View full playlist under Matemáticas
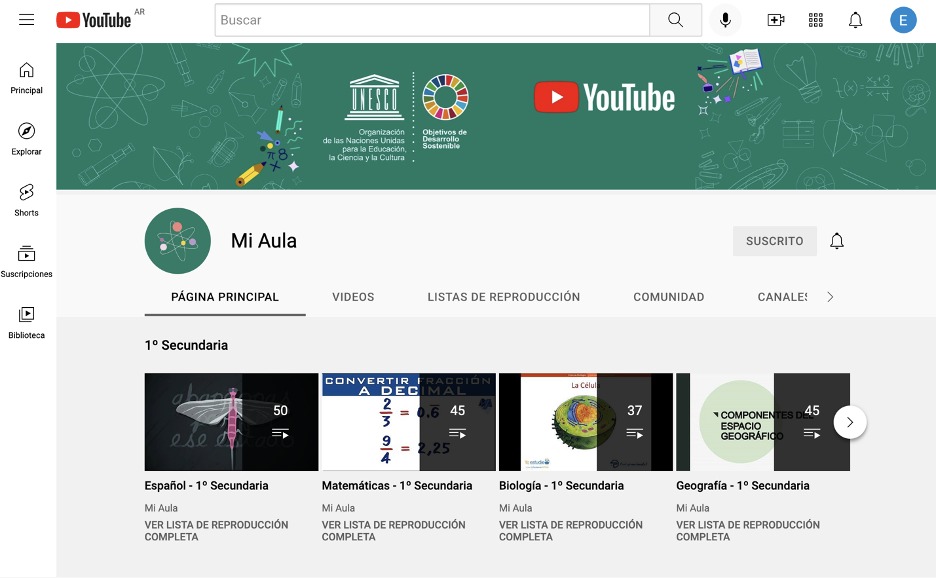The height and width of the screenshot is (578, 936). (393, 530)
